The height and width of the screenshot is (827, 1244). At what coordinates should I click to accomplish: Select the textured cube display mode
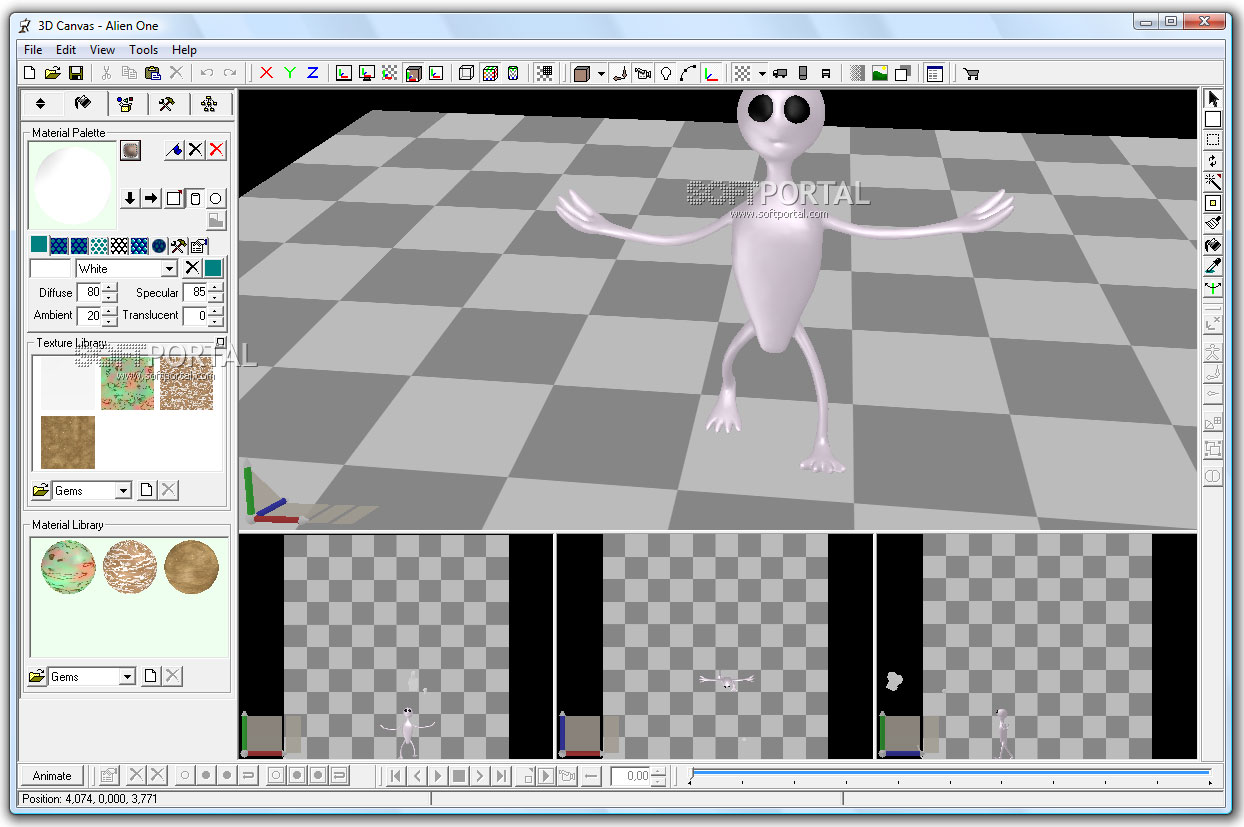(490, 73)
